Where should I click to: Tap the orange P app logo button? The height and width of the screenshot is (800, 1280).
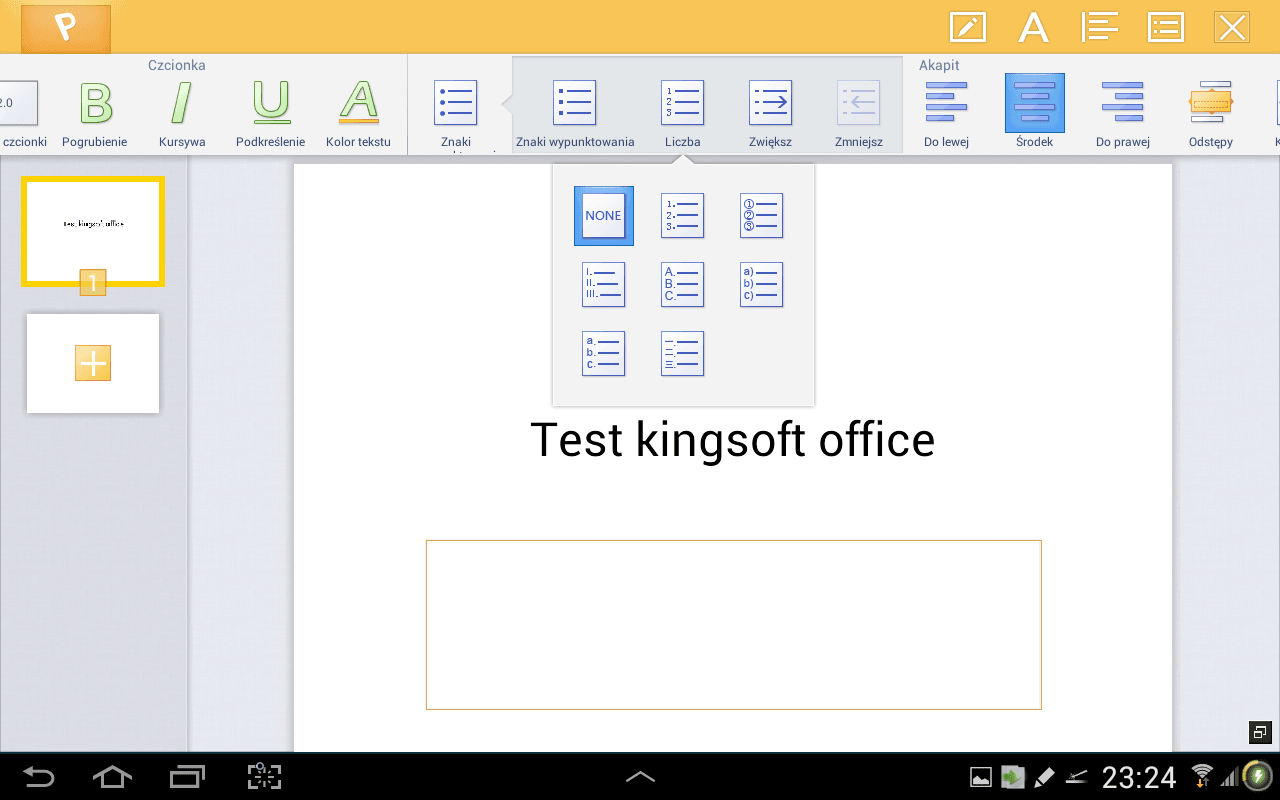click(x=65, y=28)
